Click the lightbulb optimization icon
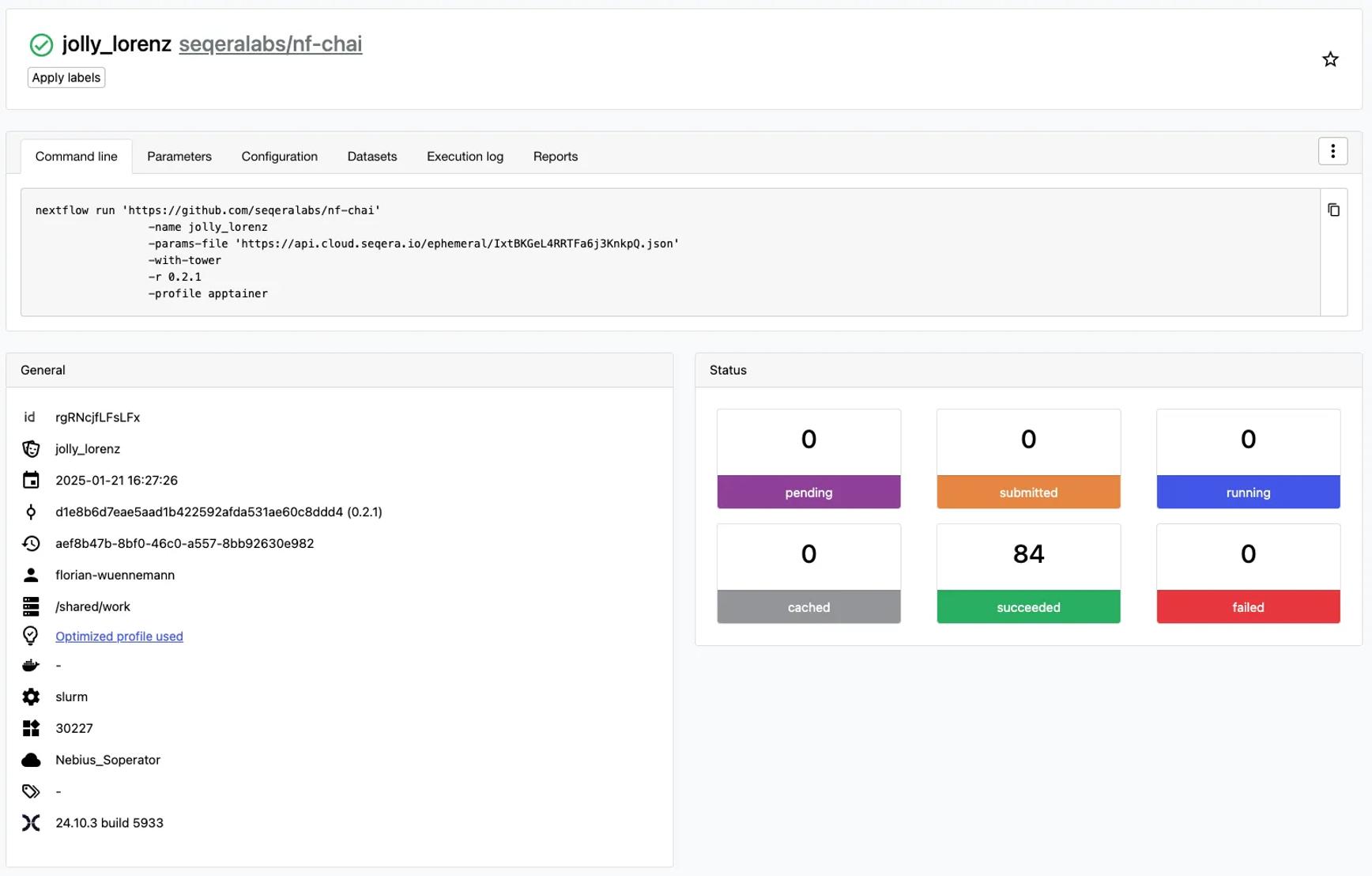This screenshot has width=1372, height=876. [31, 636]
